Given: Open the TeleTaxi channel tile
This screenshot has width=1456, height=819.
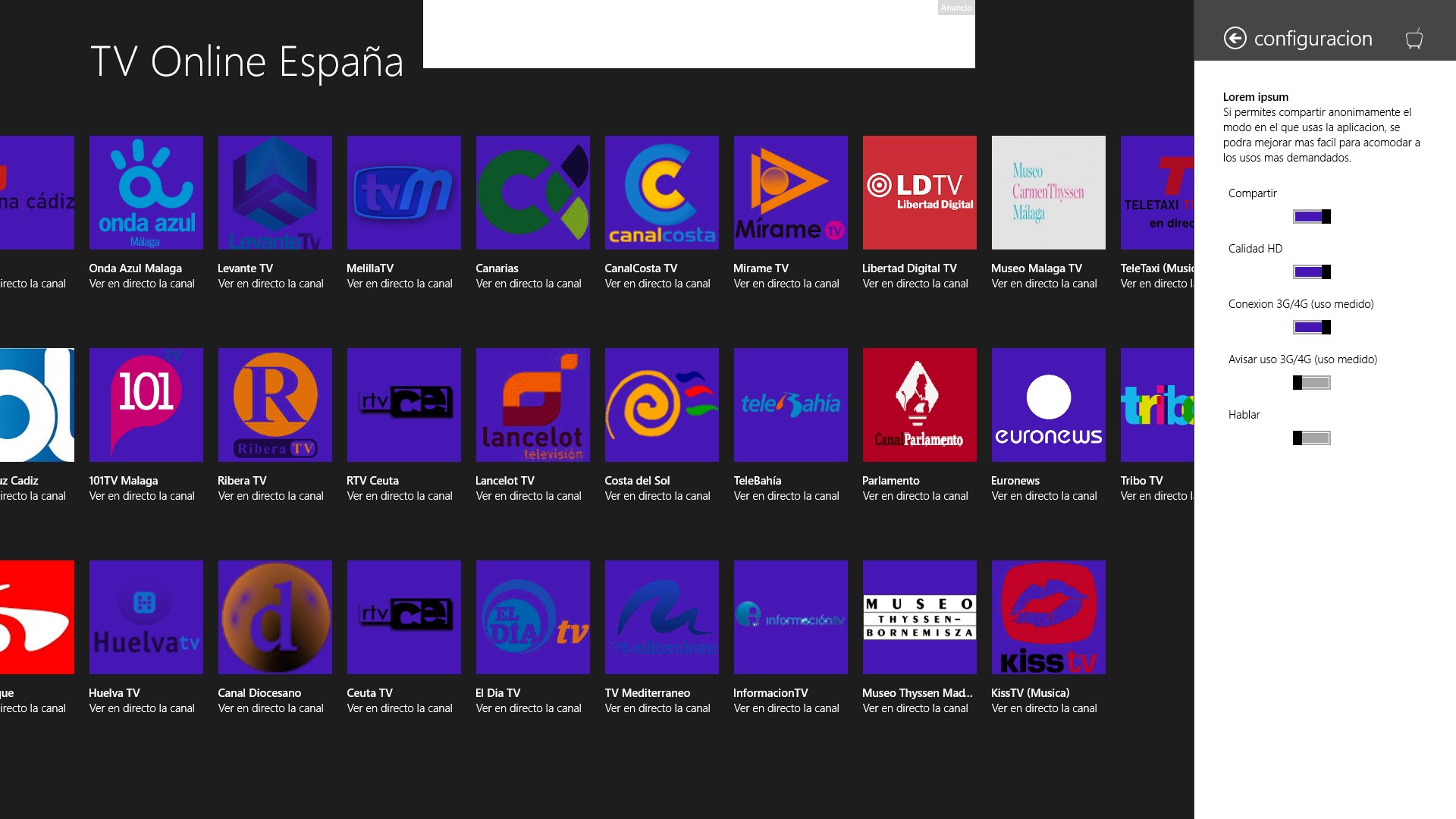Looking at the screenshot, I should (x=1157, y=193).
